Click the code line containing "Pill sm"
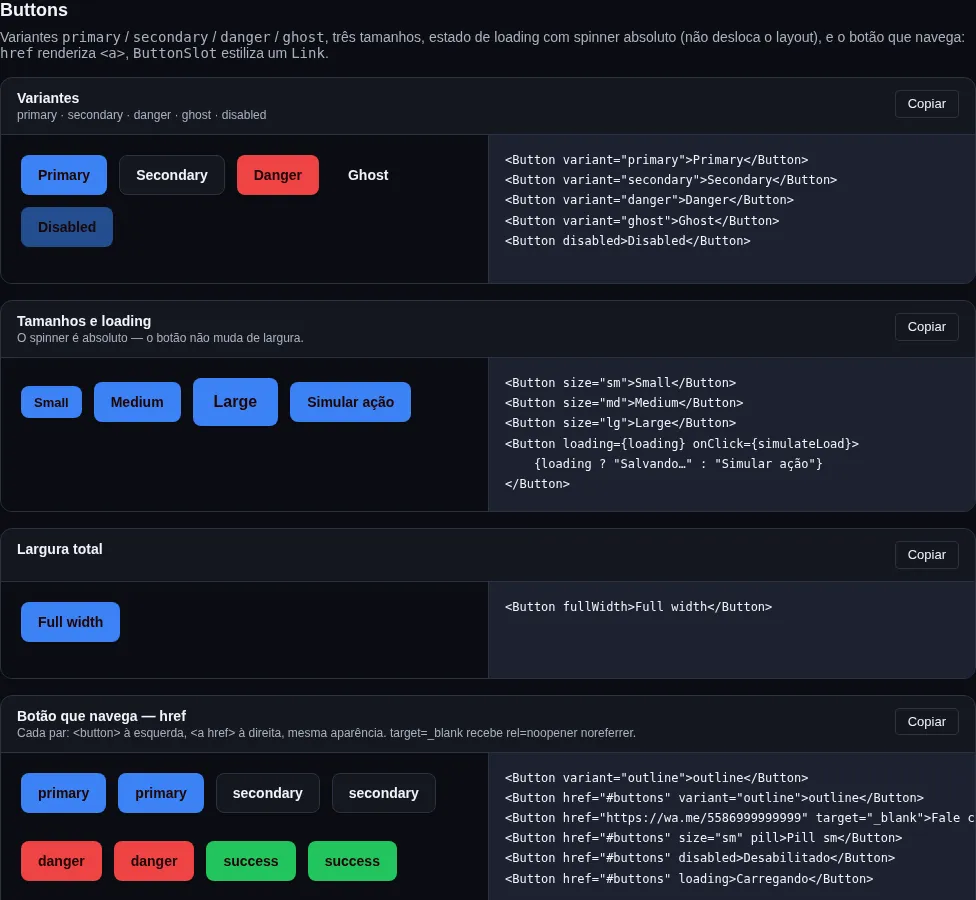976x900 pixels. 703,837
